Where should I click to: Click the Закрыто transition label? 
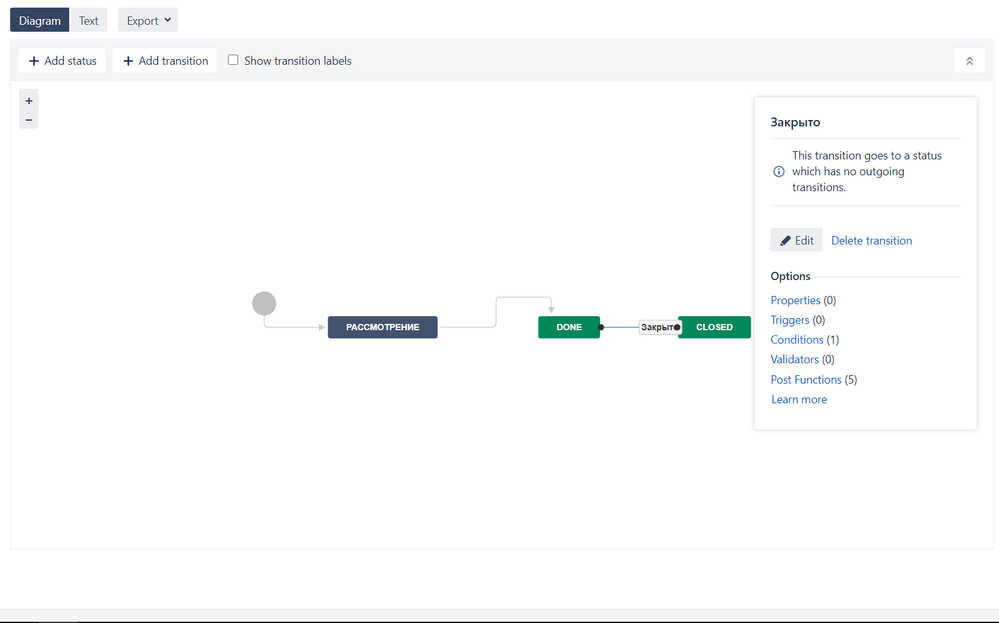click(x=658, y=327)
